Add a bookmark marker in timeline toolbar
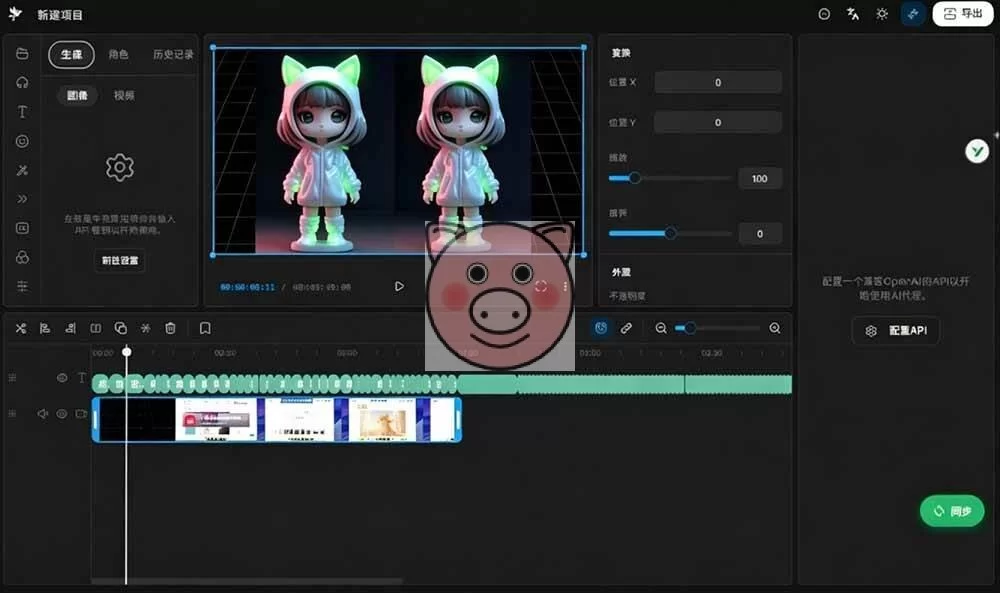 (x=205, y=328)
